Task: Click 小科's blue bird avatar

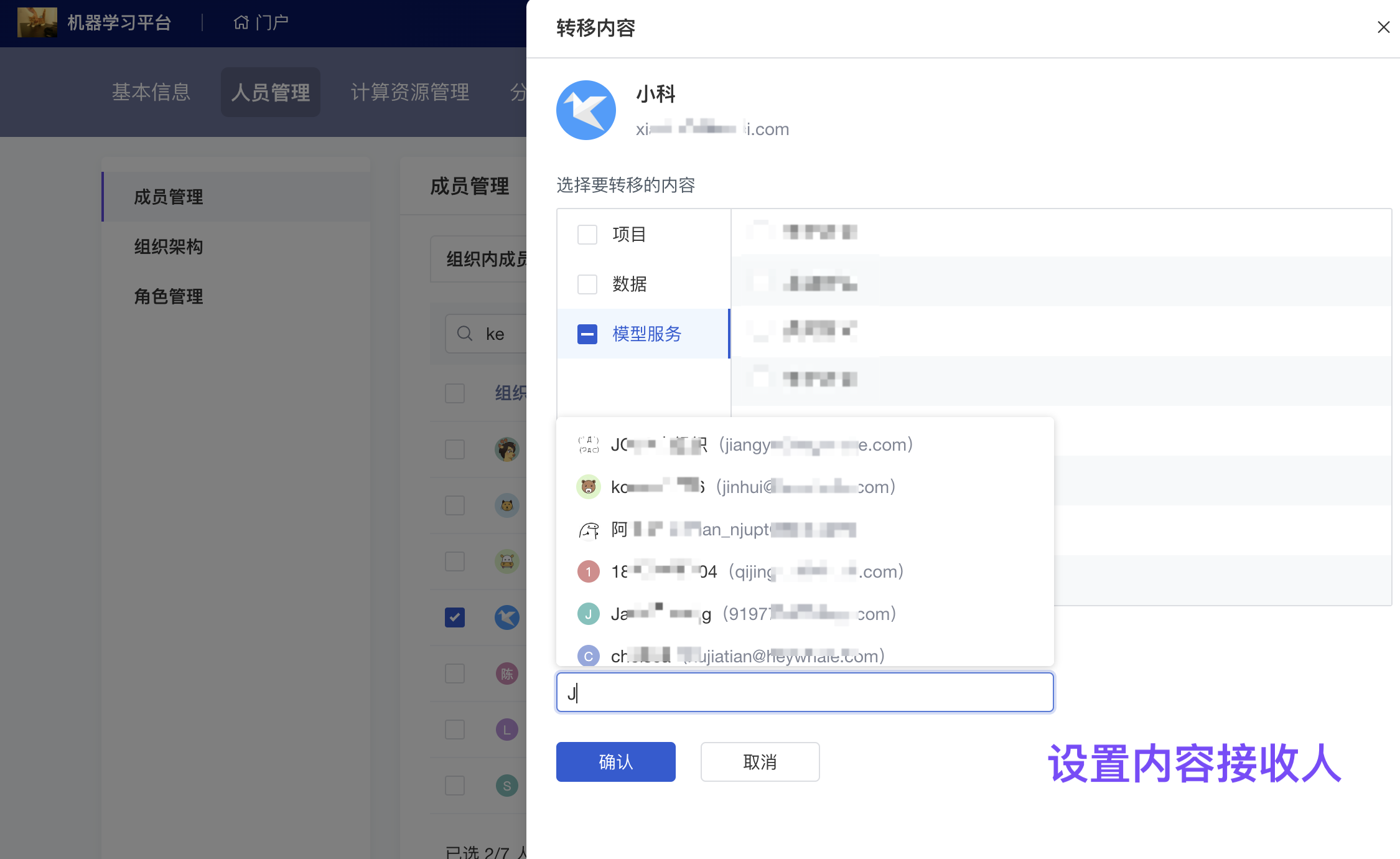Action: click(586, 111)
